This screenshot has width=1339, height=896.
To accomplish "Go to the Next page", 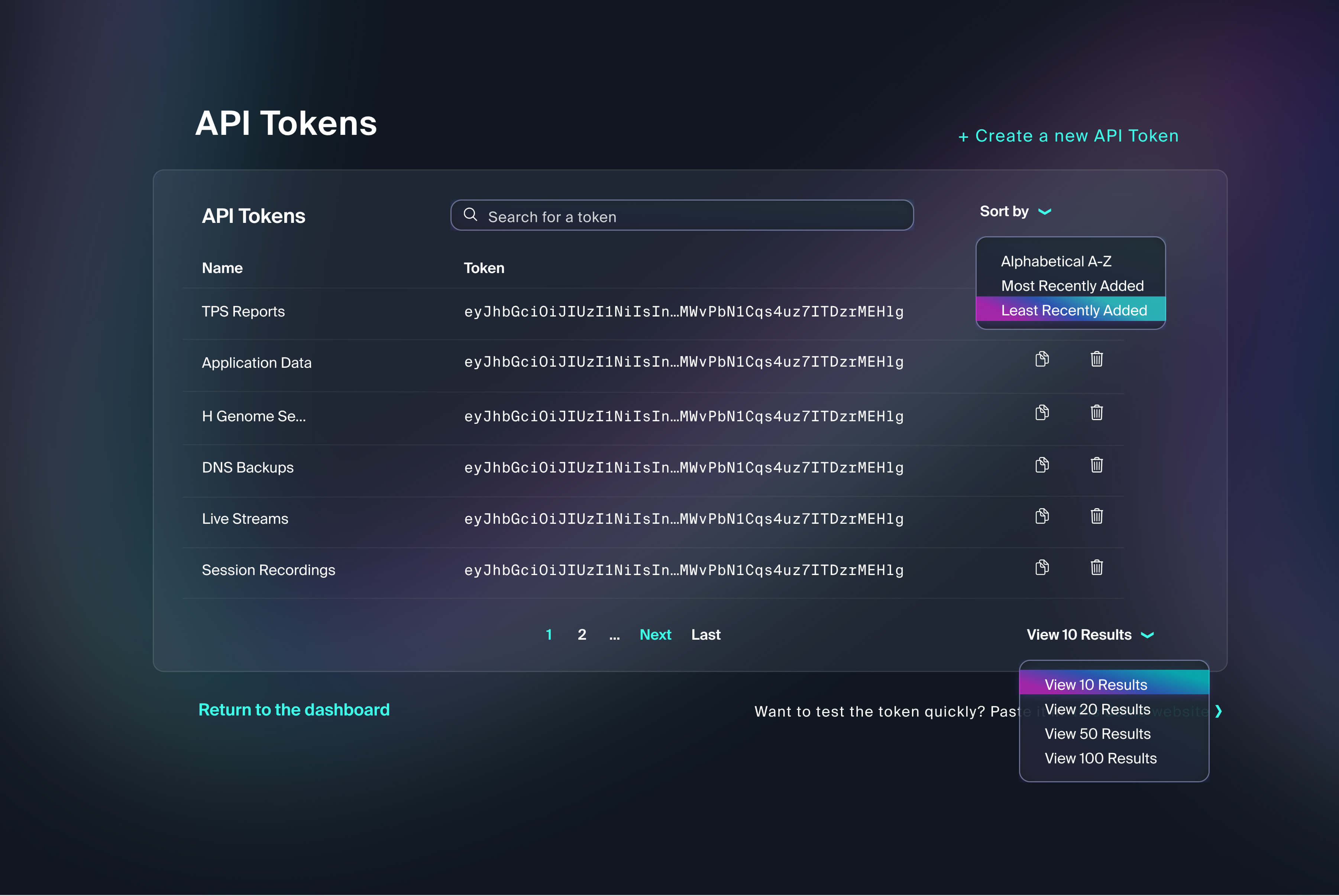I will point(655,635).
